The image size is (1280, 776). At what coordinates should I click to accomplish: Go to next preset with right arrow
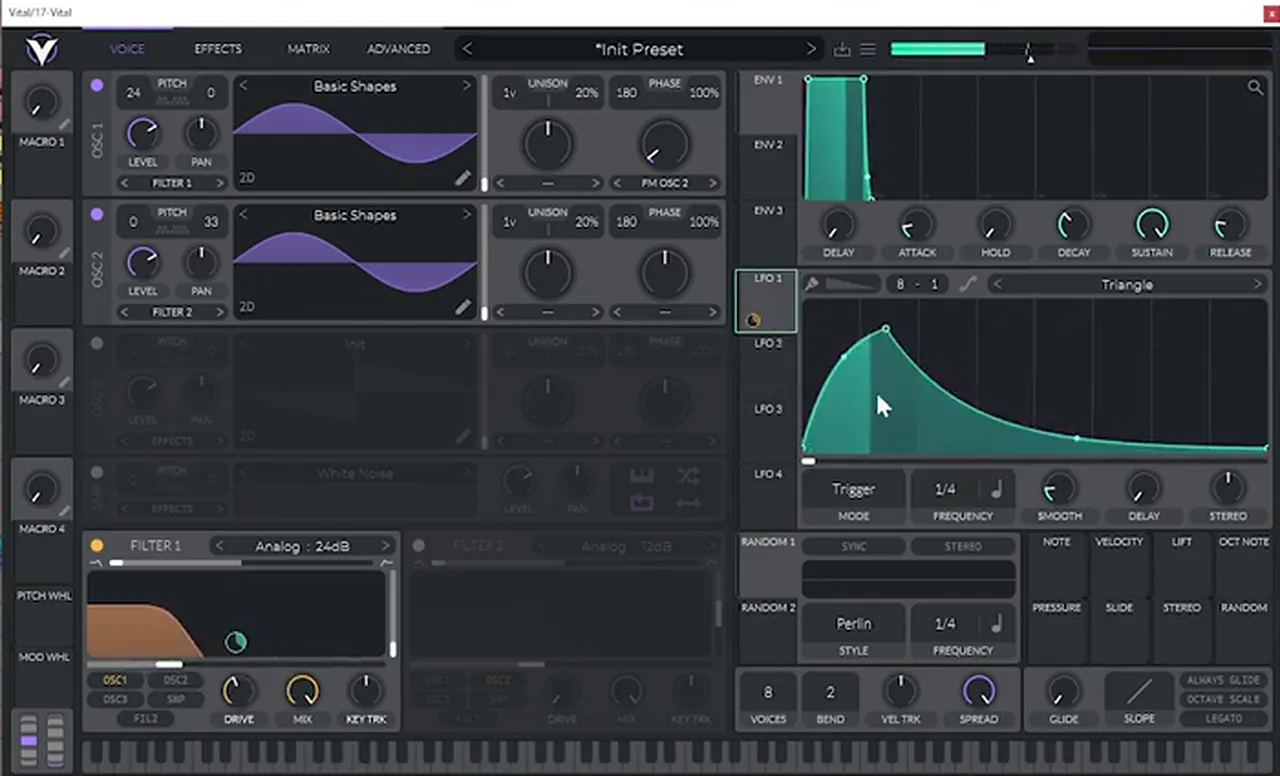point(811,49)
